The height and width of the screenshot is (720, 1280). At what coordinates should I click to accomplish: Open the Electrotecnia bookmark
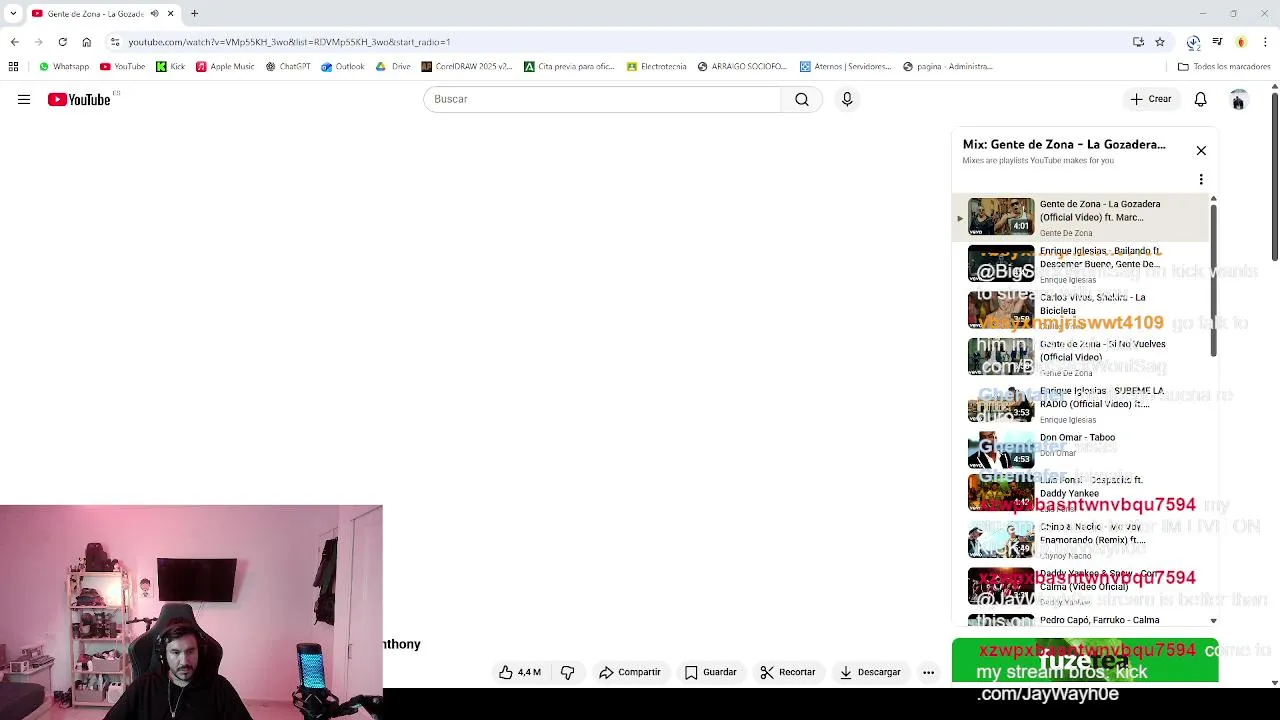point(657,67)
